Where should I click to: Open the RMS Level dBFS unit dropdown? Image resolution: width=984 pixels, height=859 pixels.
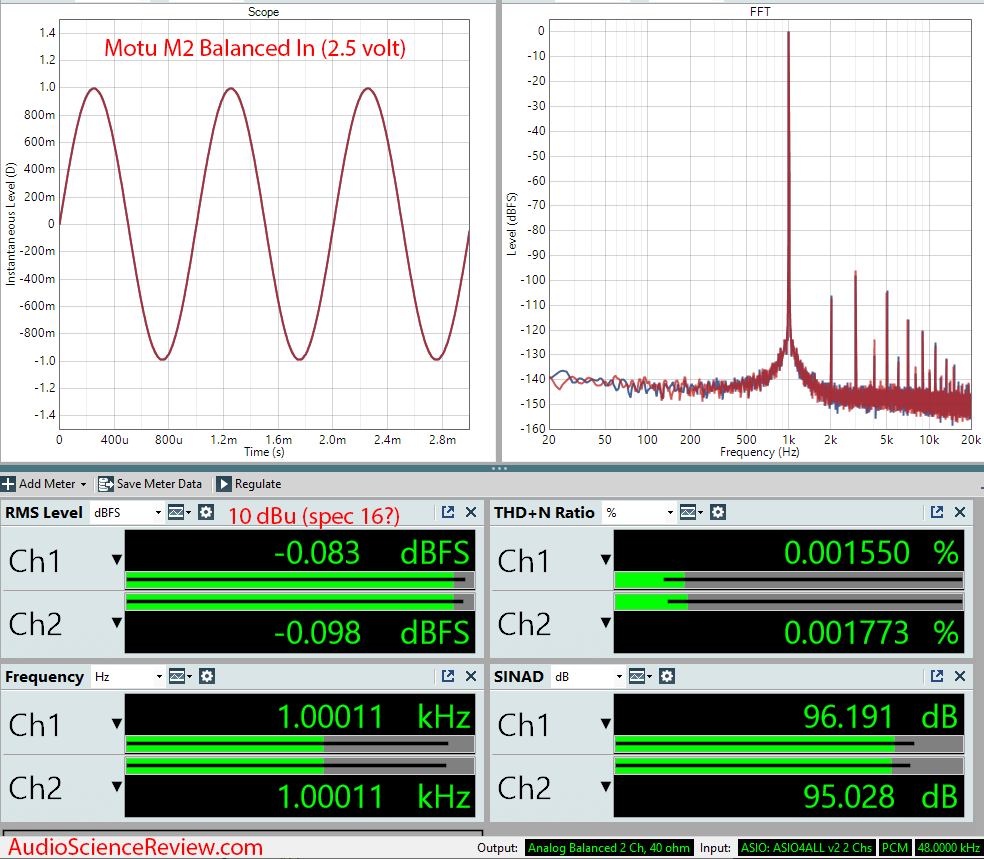pyautogui.click(x=127, y=513)
